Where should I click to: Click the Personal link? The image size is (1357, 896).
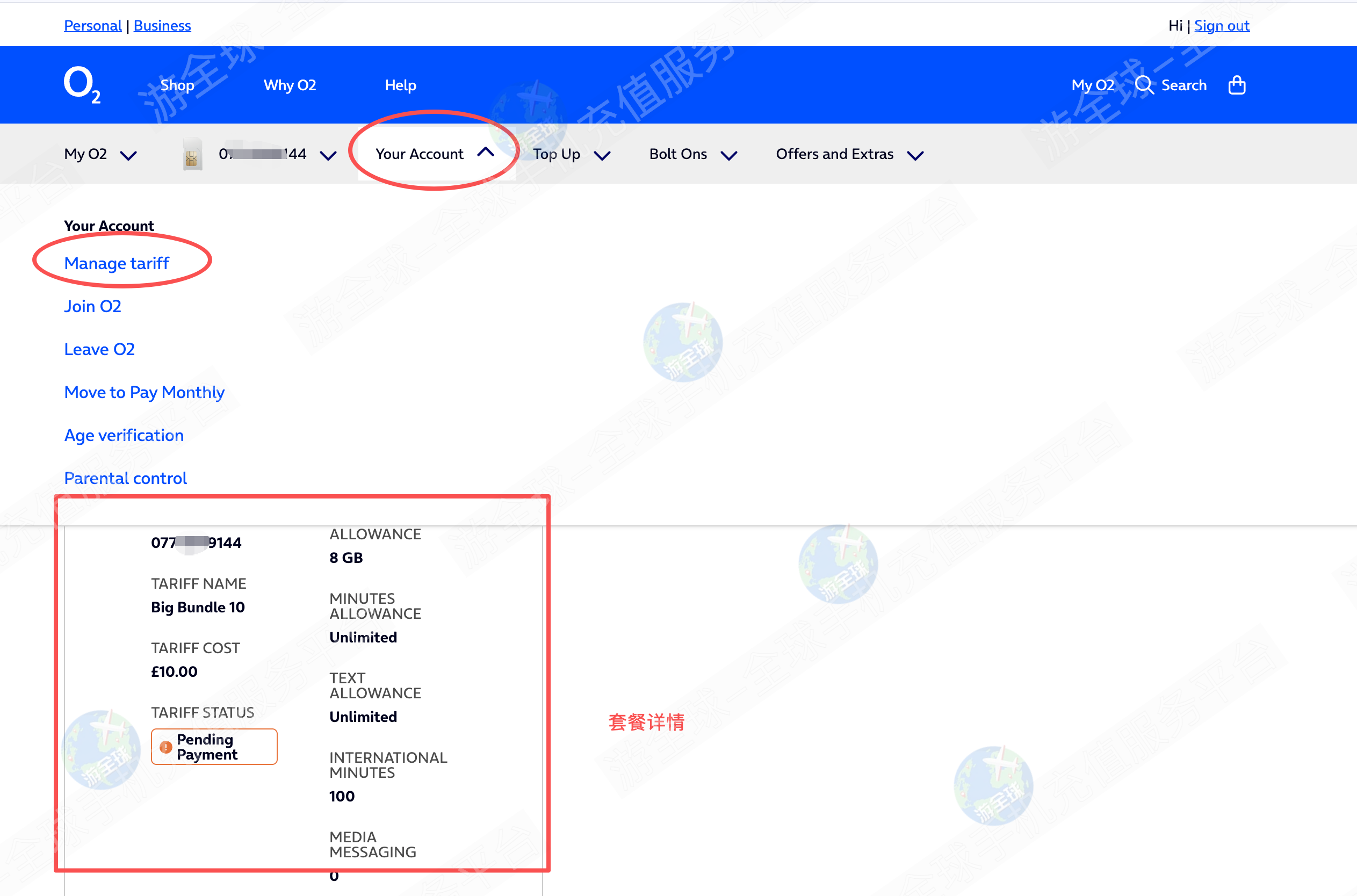[x=92, y=26]
